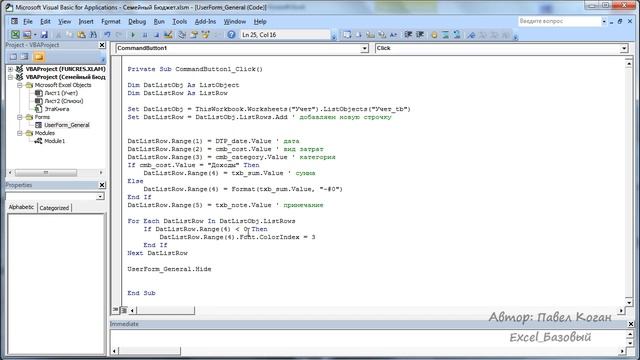
Task: Toggle Design Mode on the toolbar
Action: pyautogui.click(x=168, y=35)
